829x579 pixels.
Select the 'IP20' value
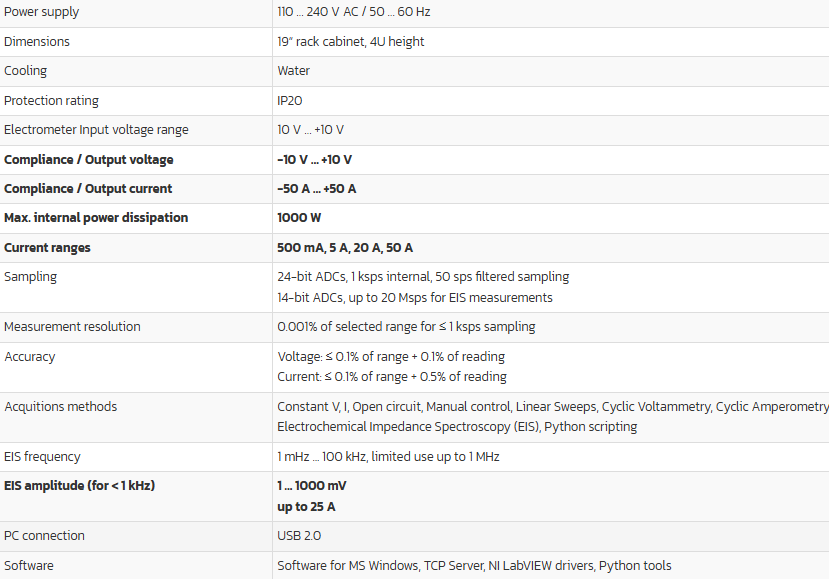coord(290,100)
